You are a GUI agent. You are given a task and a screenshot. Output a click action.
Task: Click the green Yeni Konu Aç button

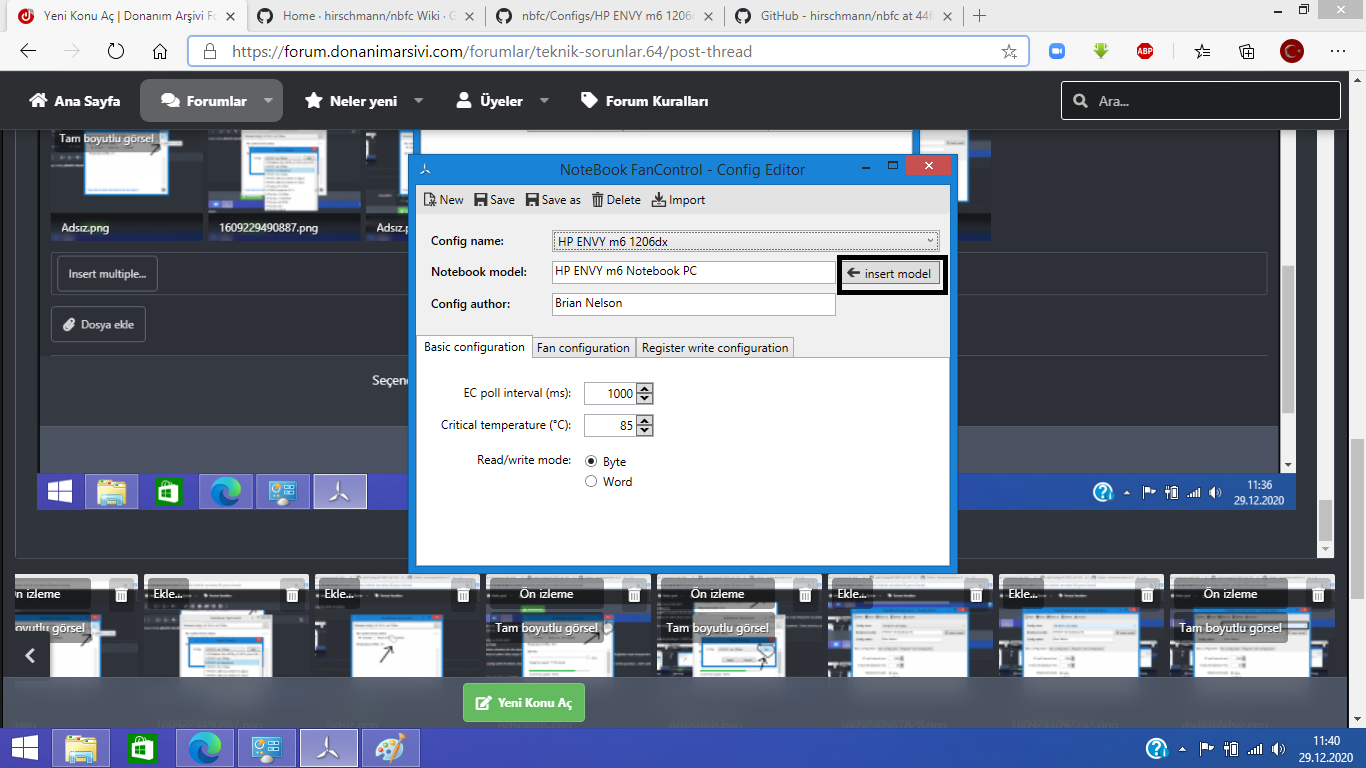click(524, 703)
